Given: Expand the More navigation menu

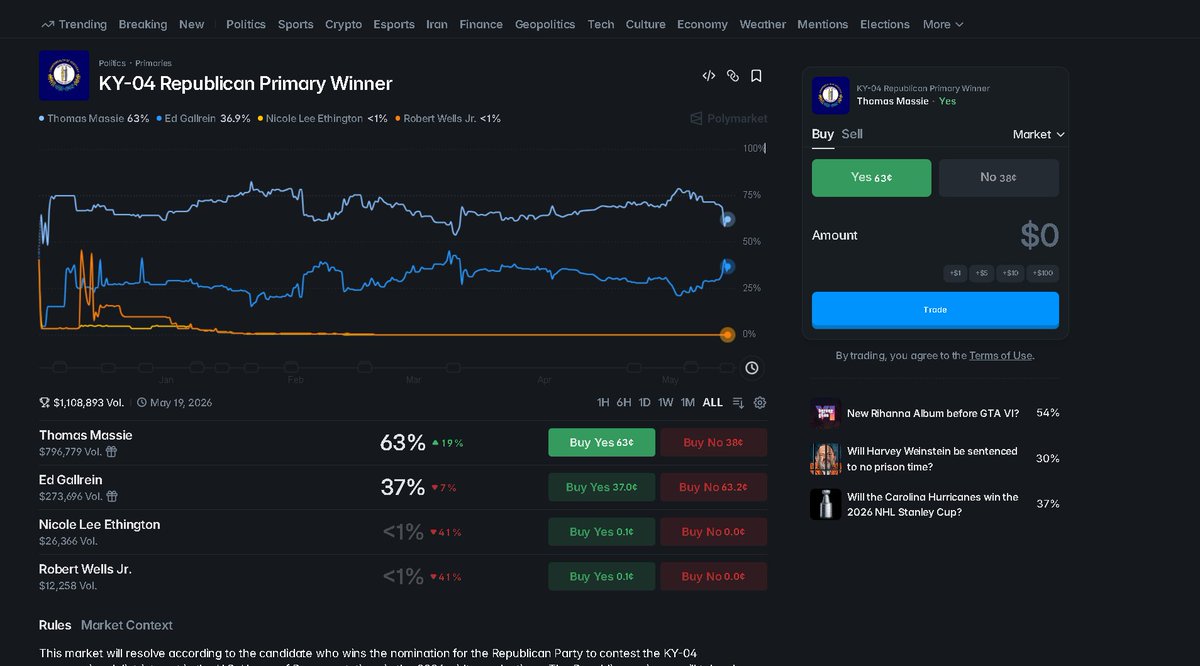Looking at the screenshot, I should pyautogui.click(x=943, y=24).
